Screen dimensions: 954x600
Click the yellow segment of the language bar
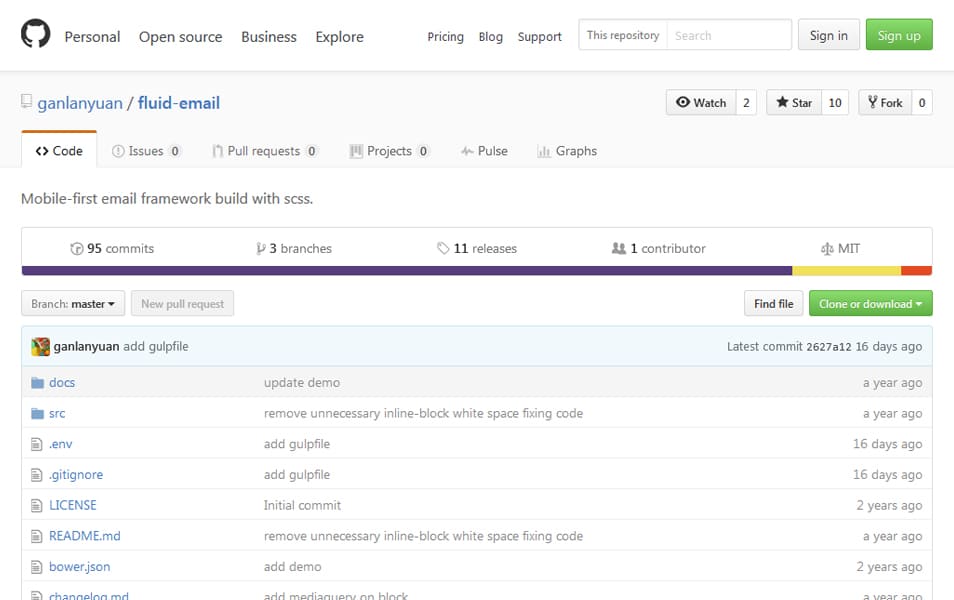click(845, 268)
